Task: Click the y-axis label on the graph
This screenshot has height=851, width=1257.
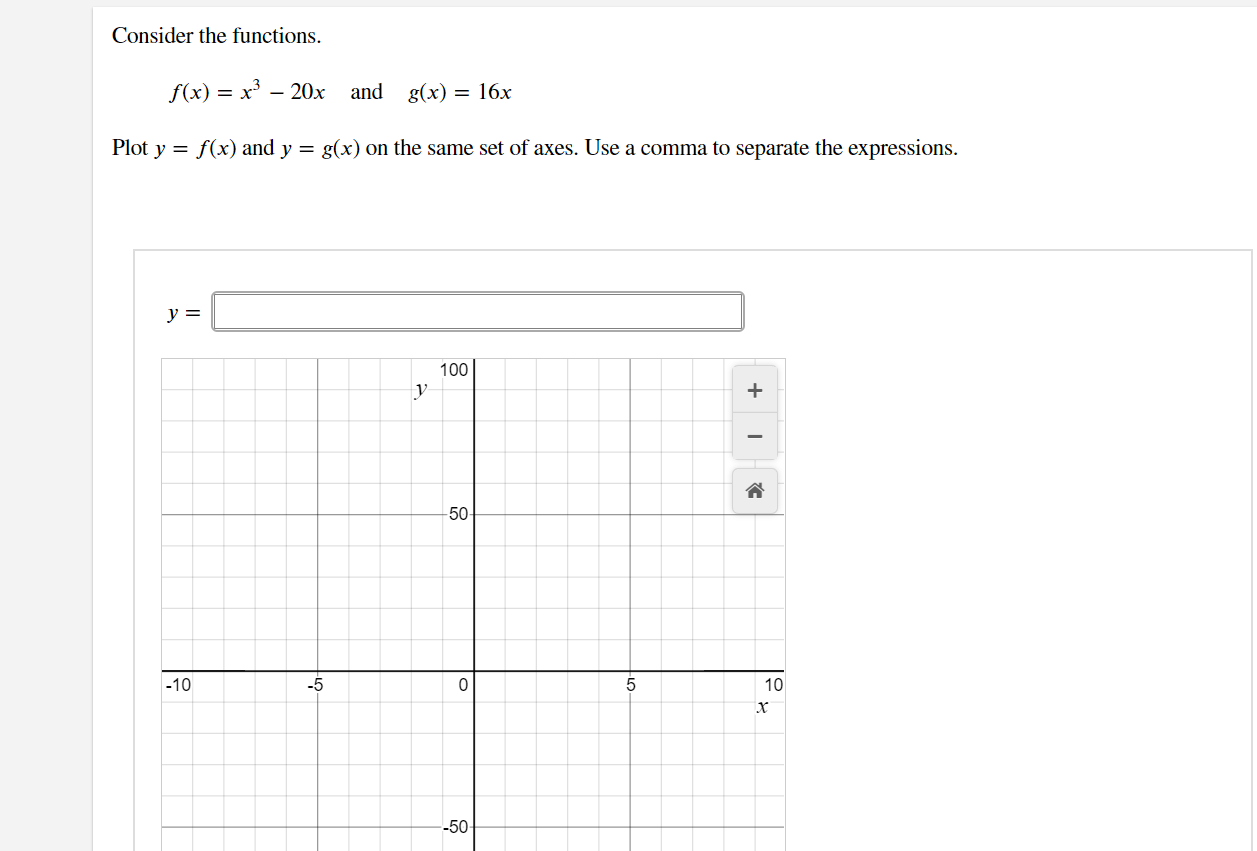Action: click(x=420, y=388)
